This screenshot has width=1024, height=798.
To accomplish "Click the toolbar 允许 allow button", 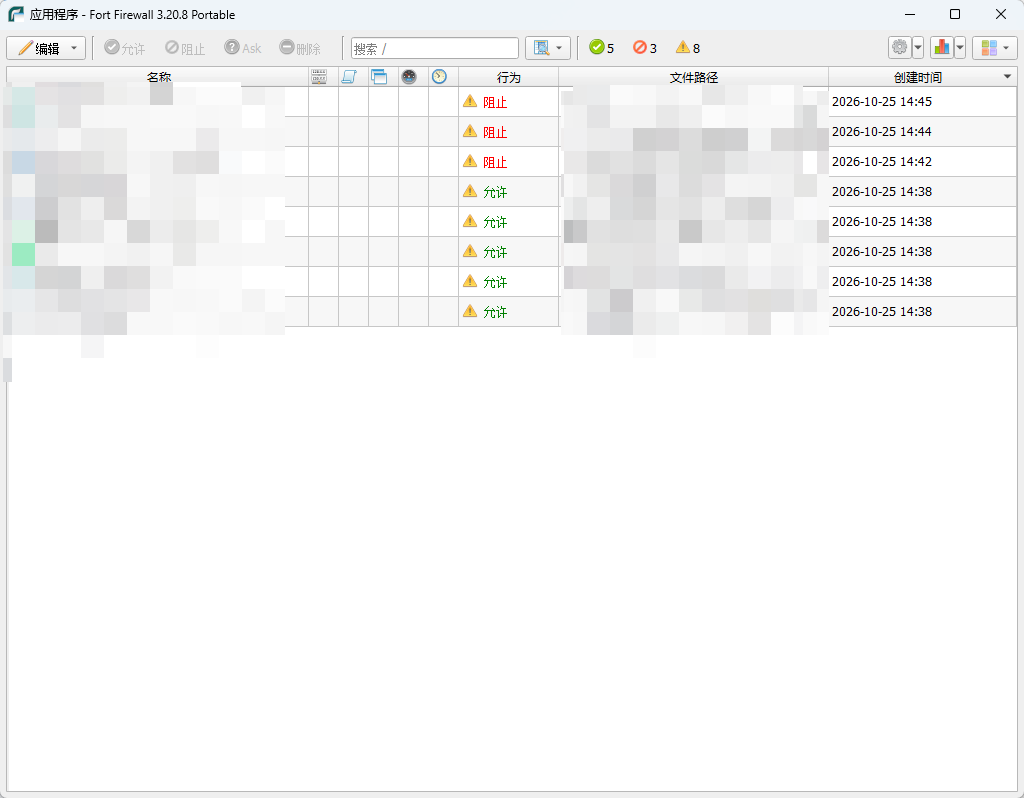I will 125,48.
